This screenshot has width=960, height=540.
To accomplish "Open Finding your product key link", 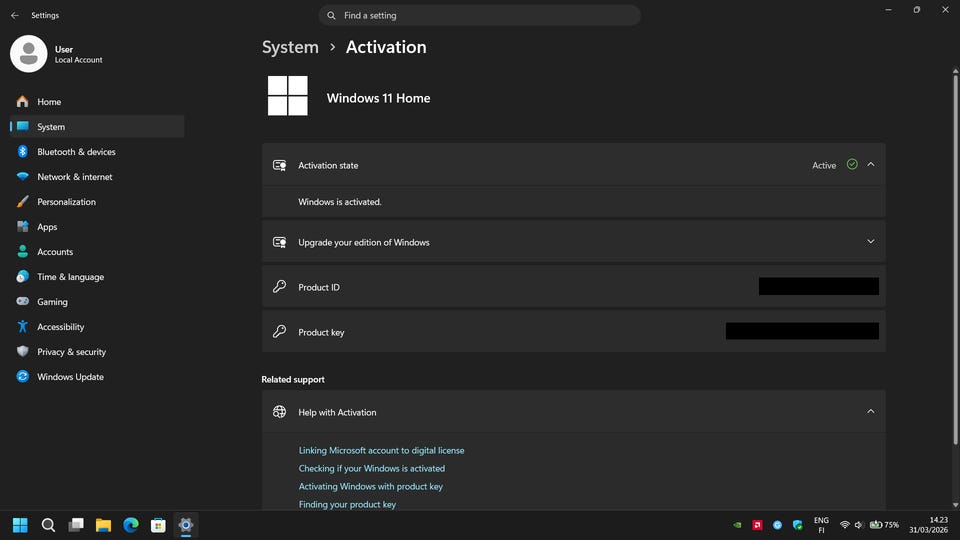I will pos(347,505).
